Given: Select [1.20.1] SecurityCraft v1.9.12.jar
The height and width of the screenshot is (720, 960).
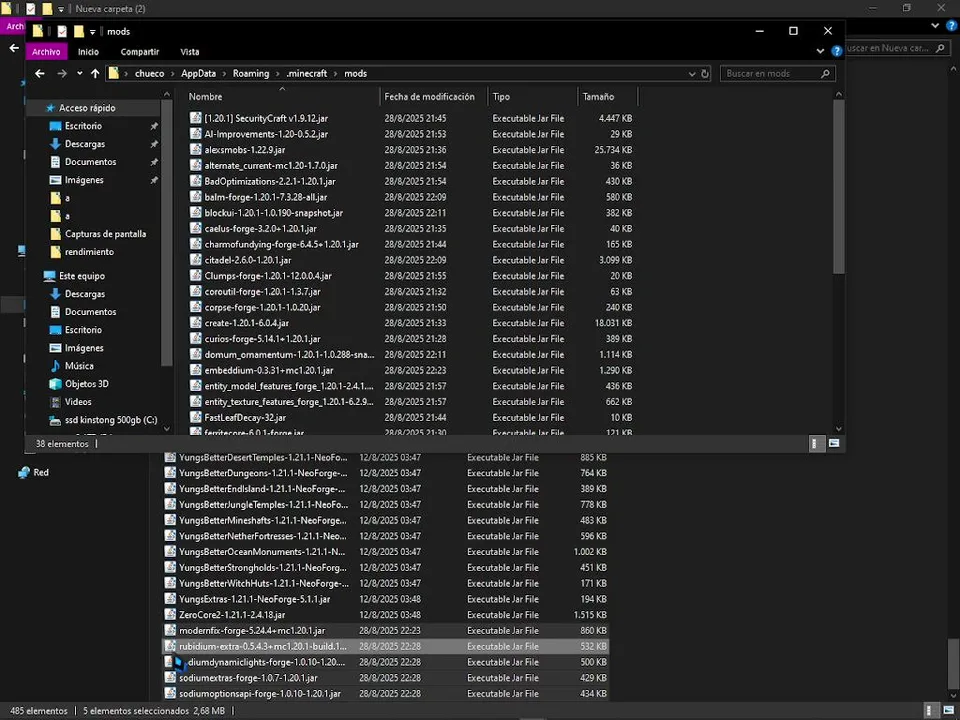Looking at the screenshot, I should (266, 118).
